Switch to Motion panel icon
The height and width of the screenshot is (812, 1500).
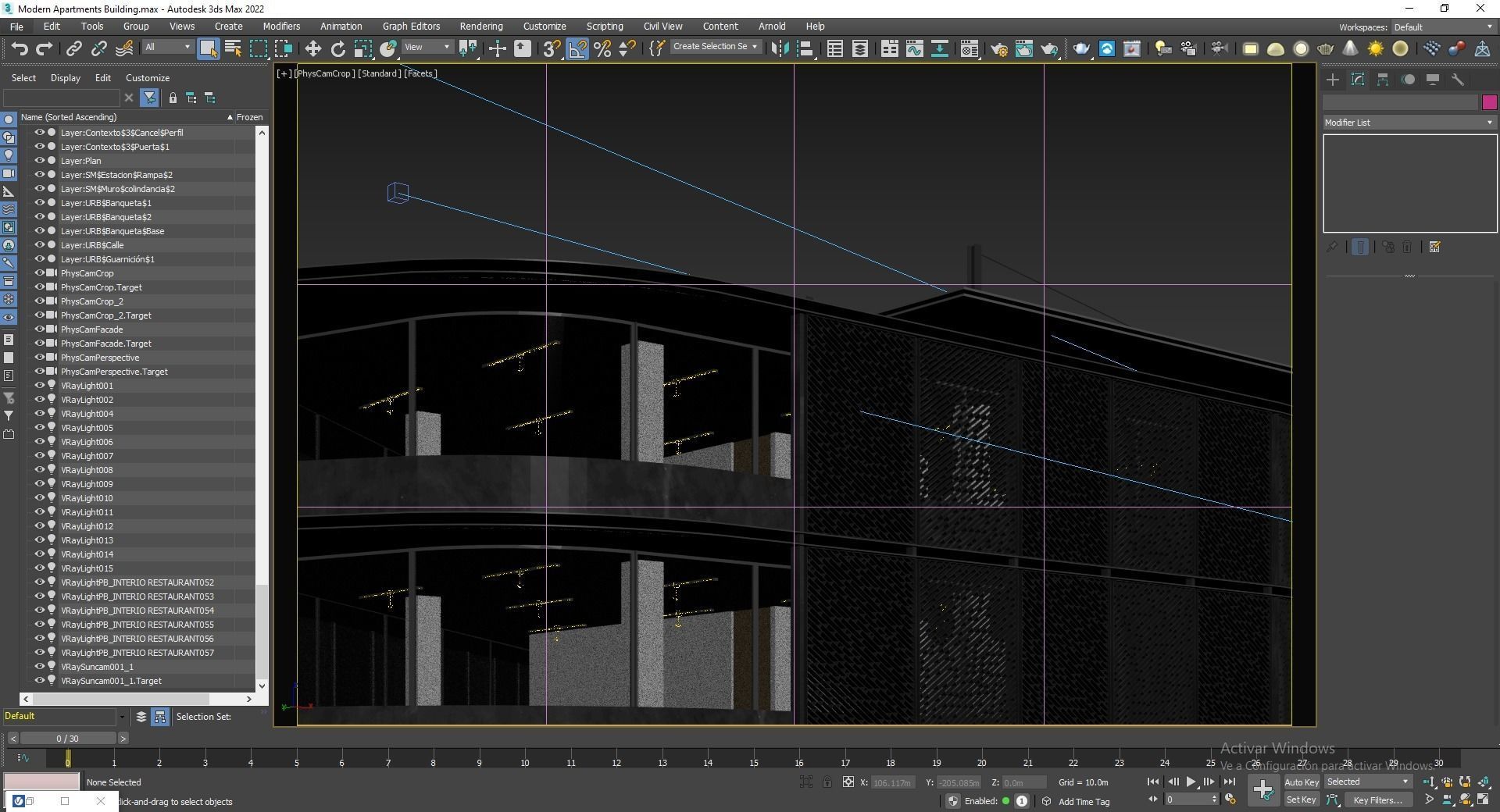(x=1408, y=80)
